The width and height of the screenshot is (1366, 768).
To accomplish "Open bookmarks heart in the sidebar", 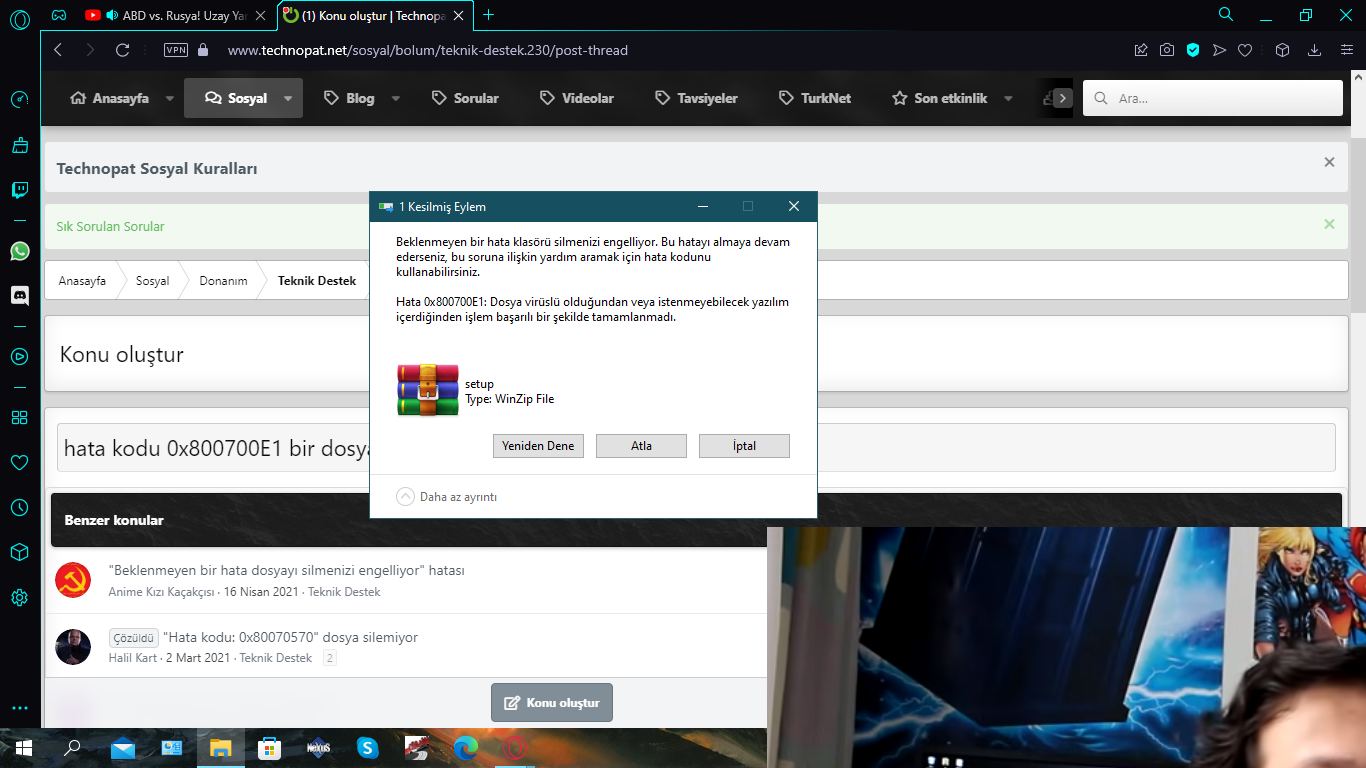I will (x=20, y=462).
